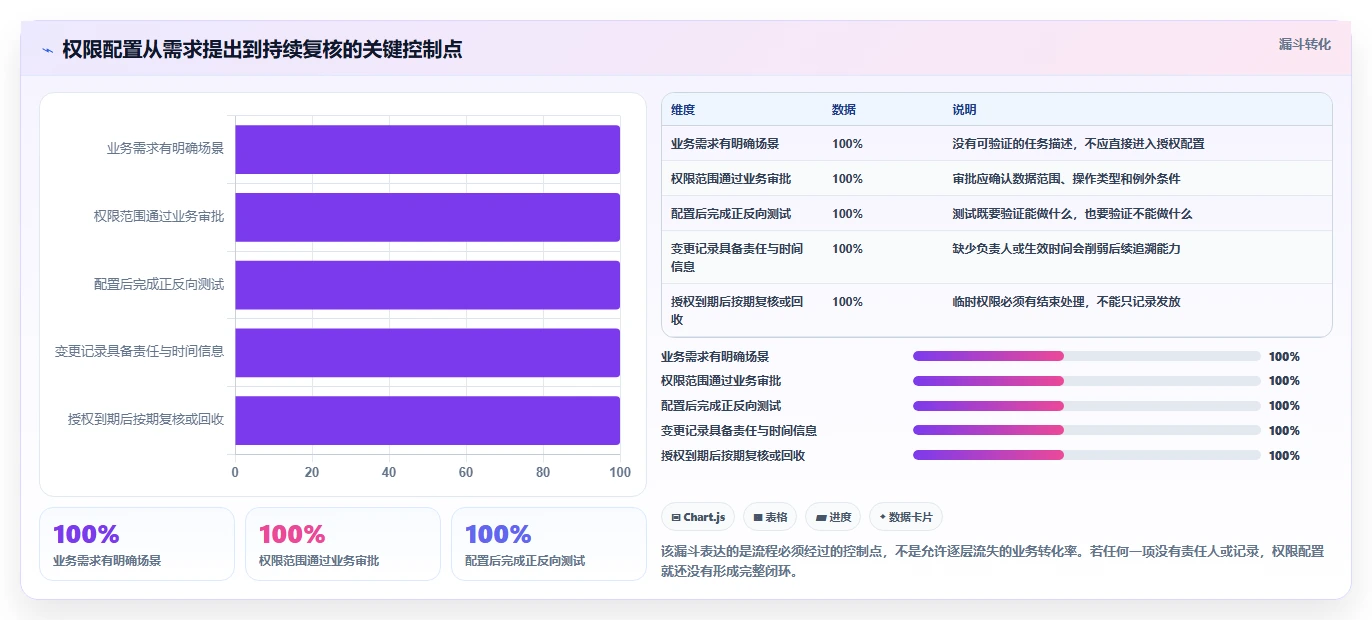Viewport: 1372px width, 620px height.
Task: Click chart axis label 权限范围通过业务审批
Action: point(159,217)
